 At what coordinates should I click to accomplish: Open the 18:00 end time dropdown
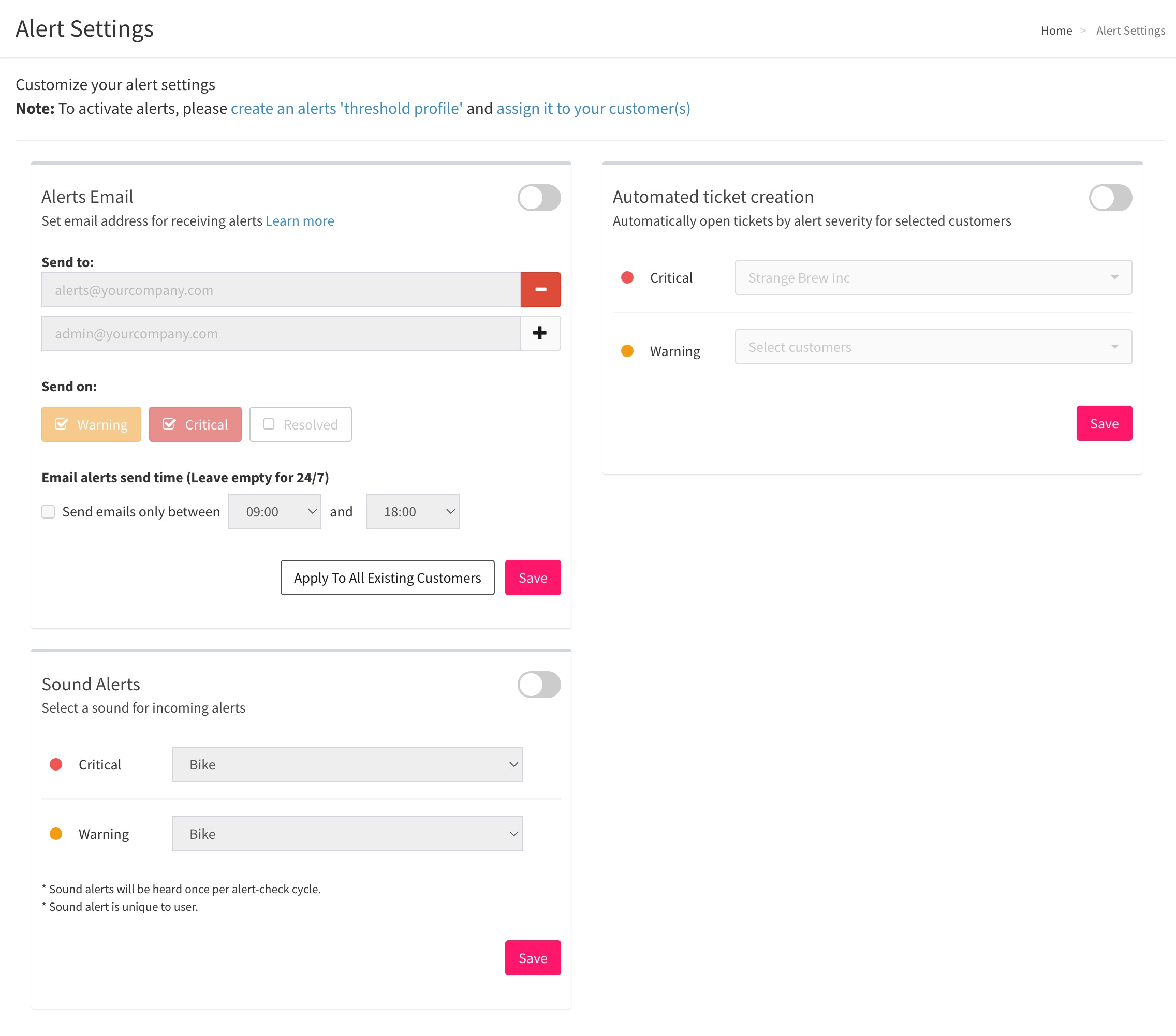(413, 511)
